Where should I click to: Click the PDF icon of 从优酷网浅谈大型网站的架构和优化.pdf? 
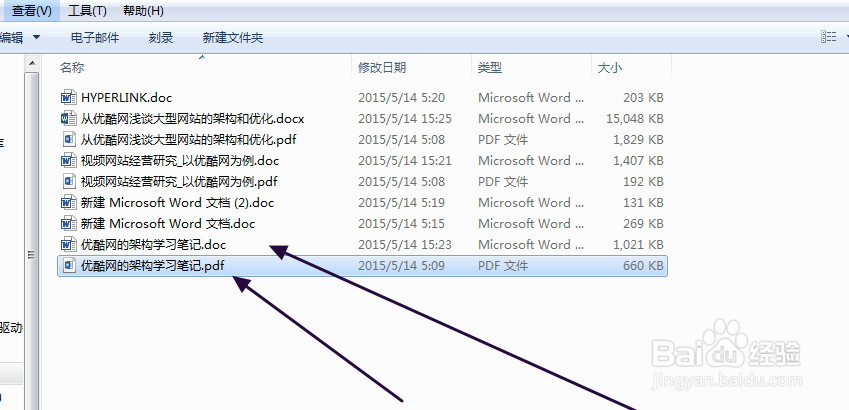coord(68,140)
